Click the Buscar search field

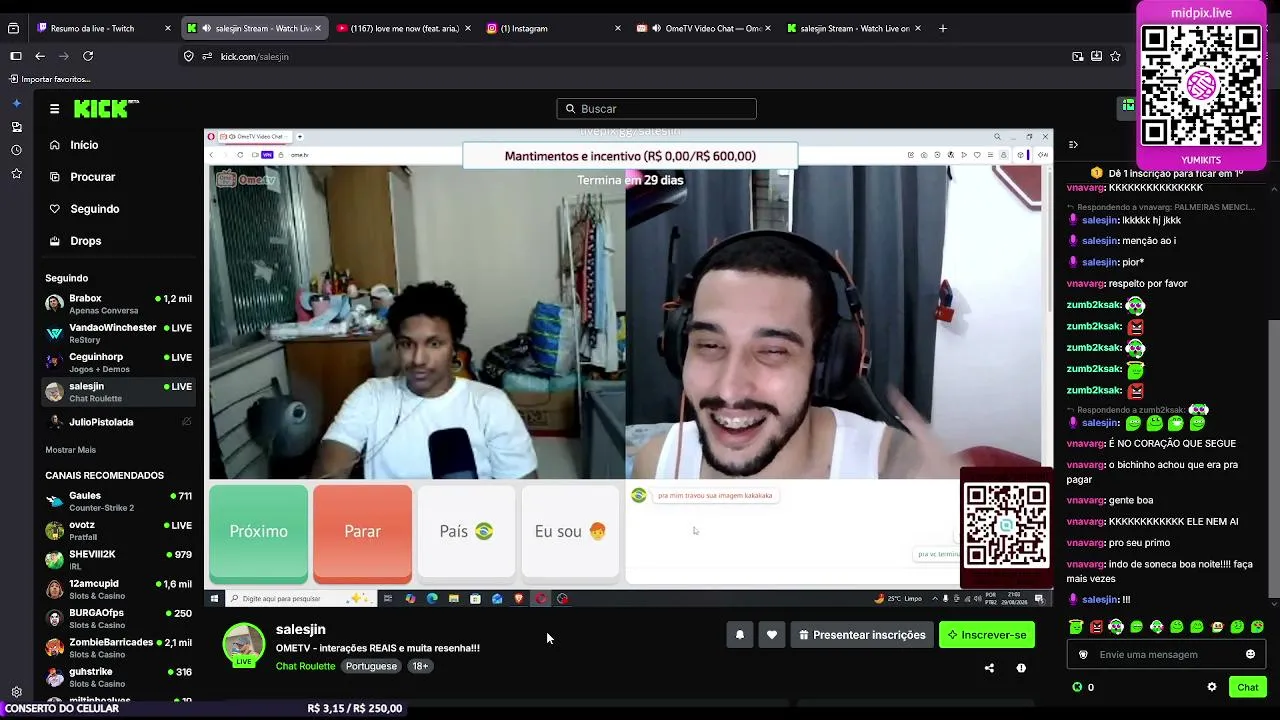pos(656,109)
